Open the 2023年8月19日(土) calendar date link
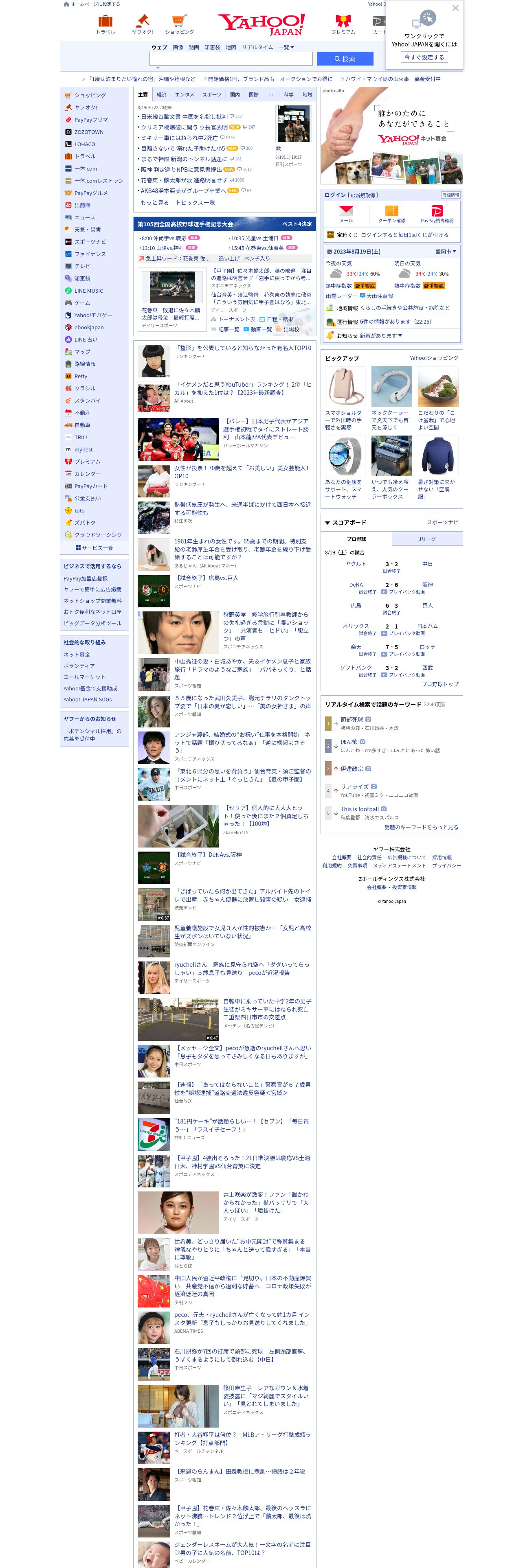523x1568 pixels. coord(353,252)
